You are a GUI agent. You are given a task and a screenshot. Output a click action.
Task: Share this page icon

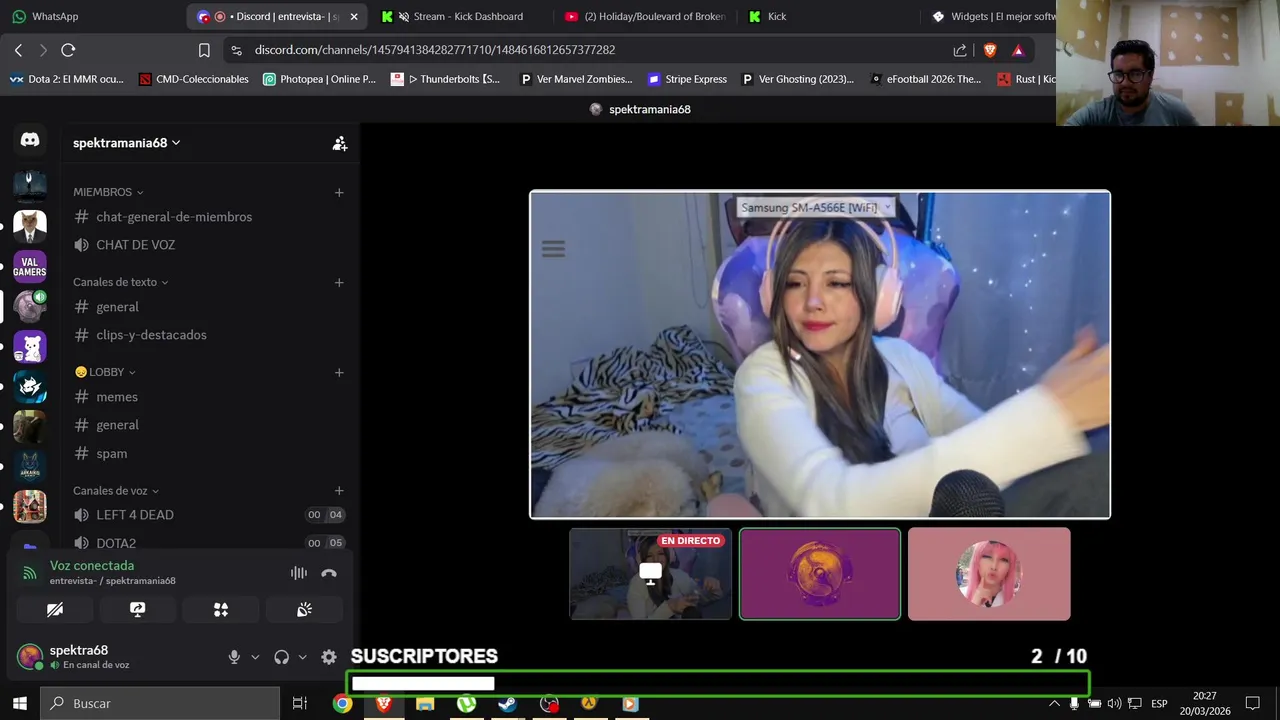pyautogui.click(x=960, y=50)
